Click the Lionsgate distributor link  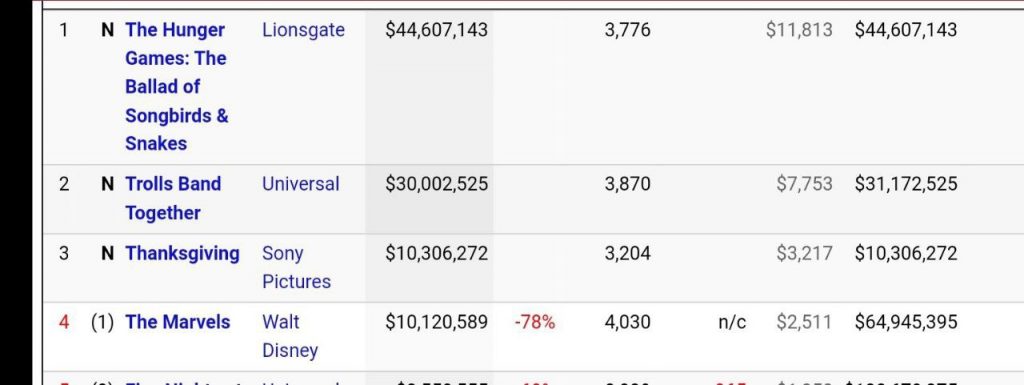tap(303, 30)
